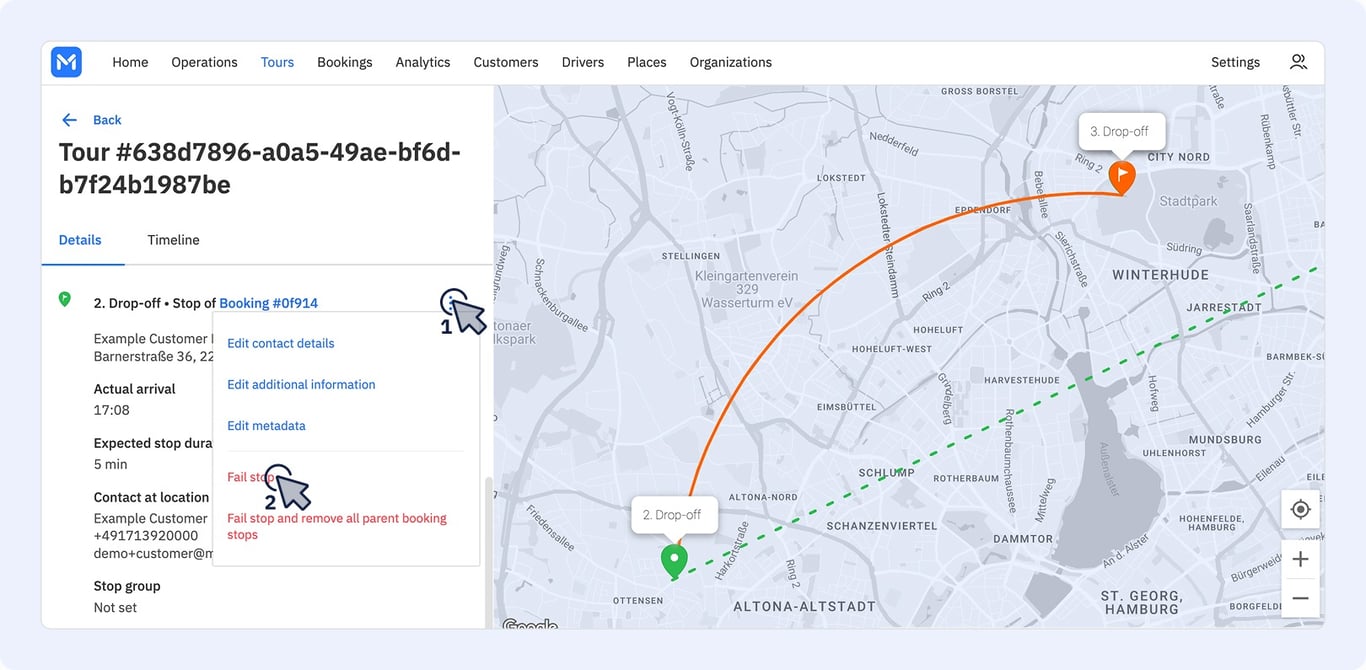This screenshot has height=670, width=1366.
Task: Choose Edit contact details
Action: 281,343
